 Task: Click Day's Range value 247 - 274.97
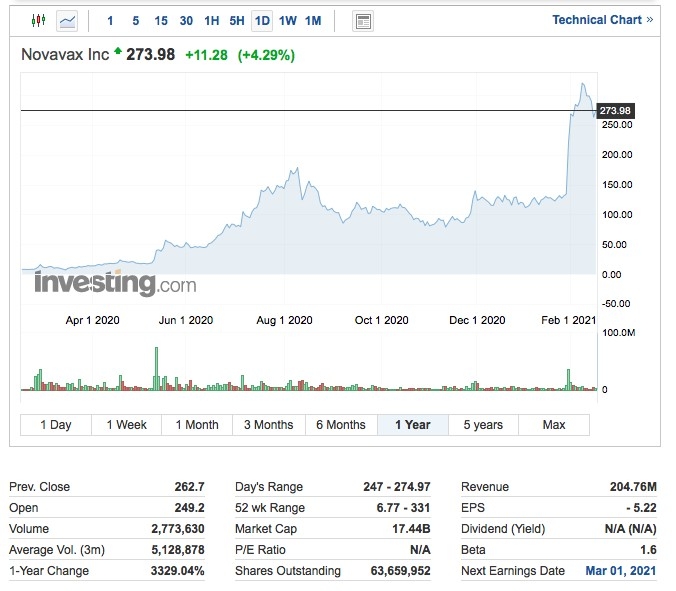point(397,487)
